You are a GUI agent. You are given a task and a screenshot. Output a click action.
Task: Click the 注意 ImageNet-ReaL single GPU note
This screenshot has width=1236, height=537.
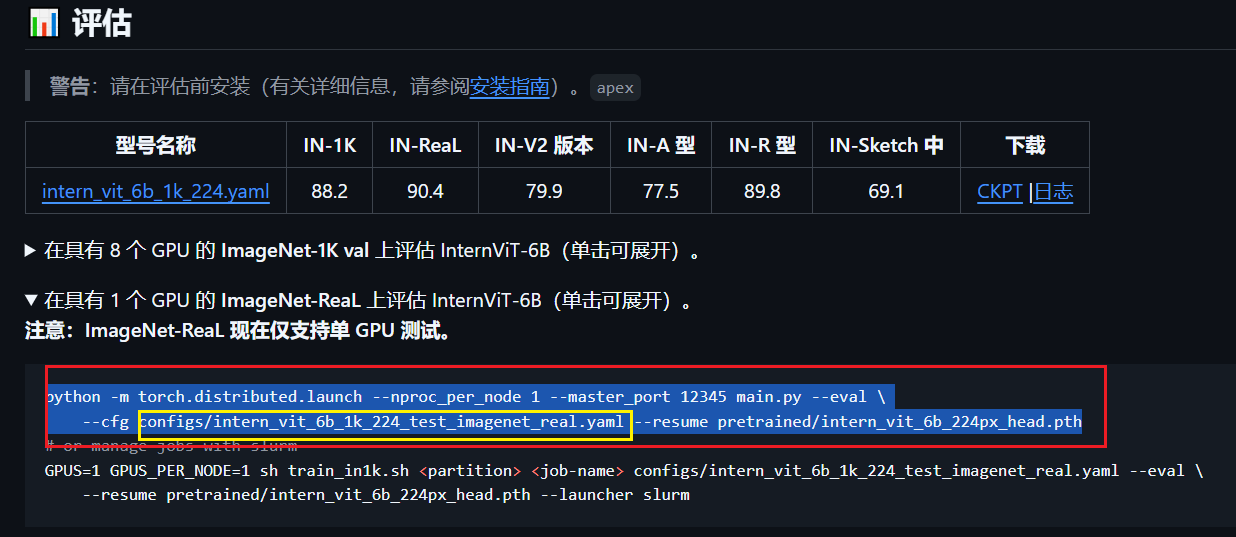tap(238, 330)
